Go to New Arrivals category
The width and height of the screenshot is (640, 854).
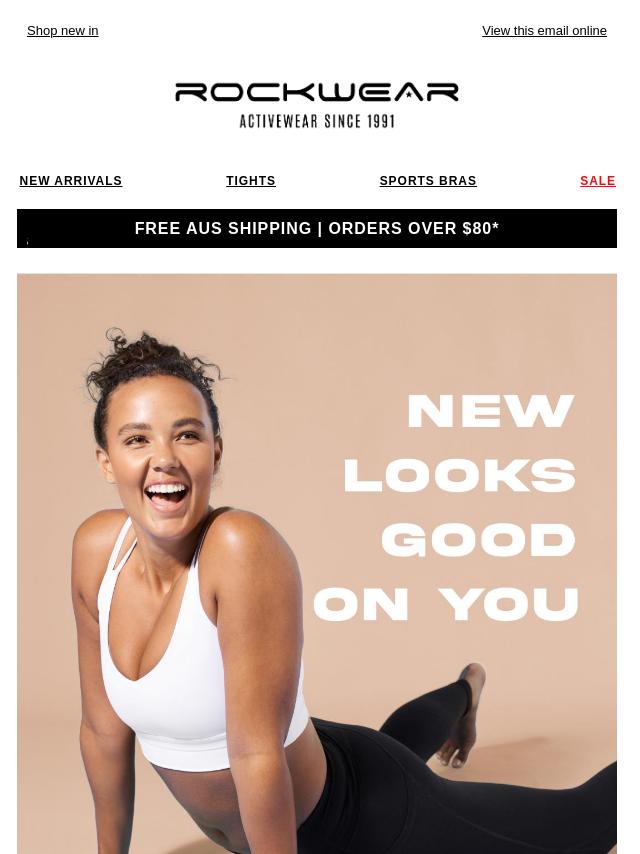tap(71, 181)
